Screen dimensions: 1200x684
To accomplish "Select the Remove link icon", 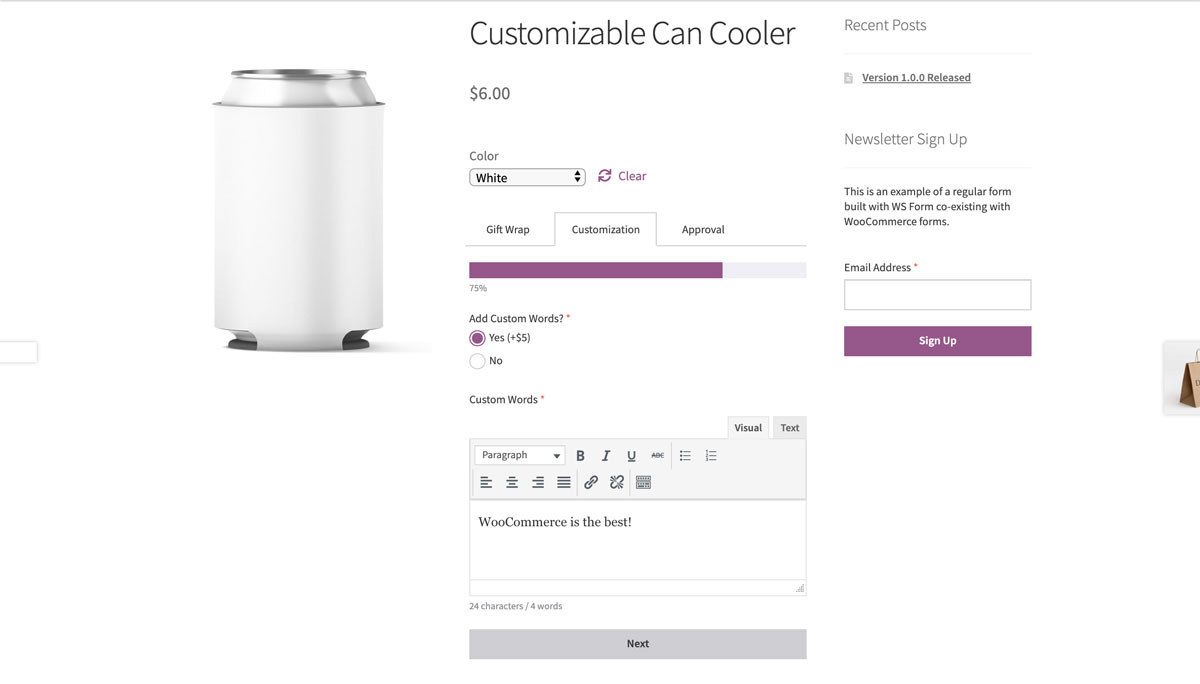I will click(x=616, y=482).
